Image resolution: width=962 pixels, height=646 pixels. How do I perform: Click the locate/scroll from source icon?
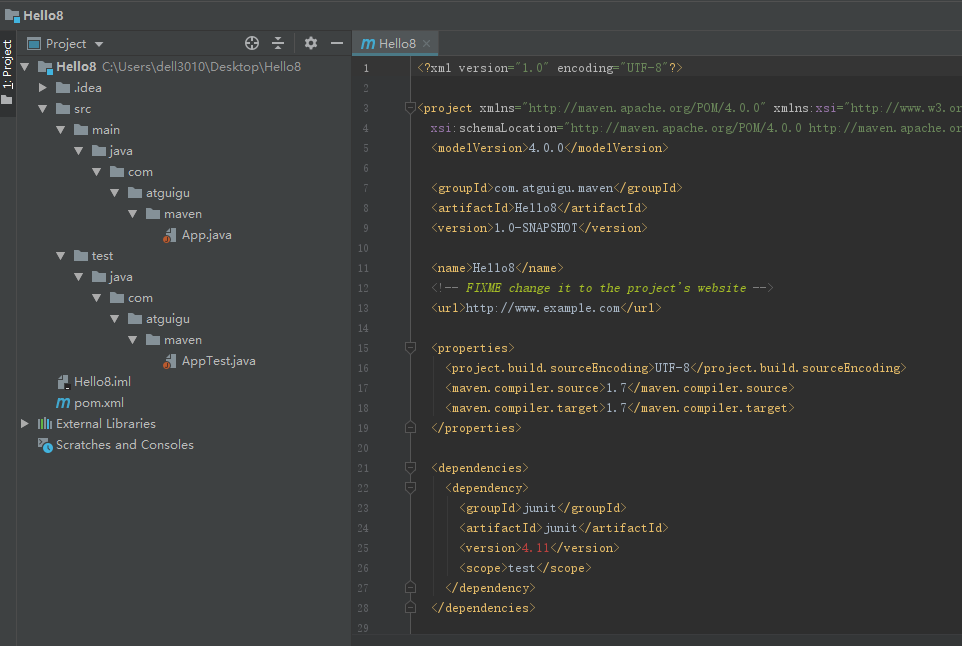click(252, 43)
